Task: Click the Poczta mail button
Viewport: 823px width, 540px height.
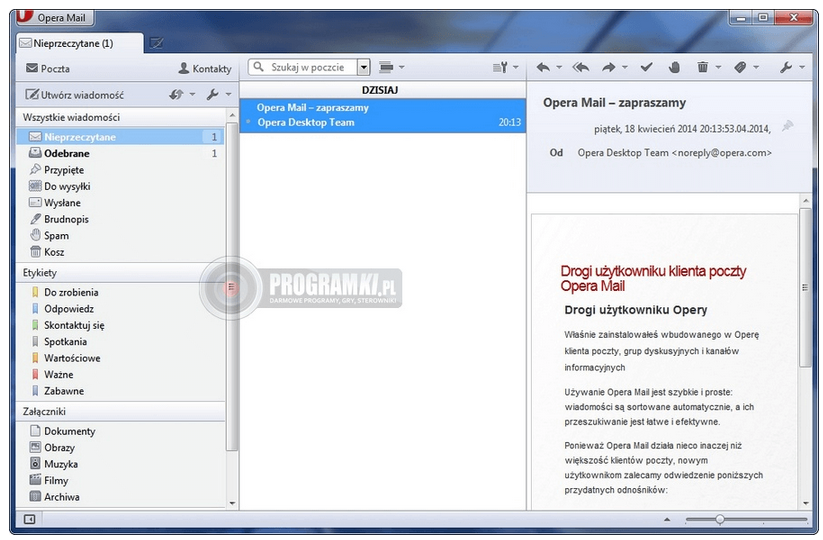Action: tap(48, 68)
